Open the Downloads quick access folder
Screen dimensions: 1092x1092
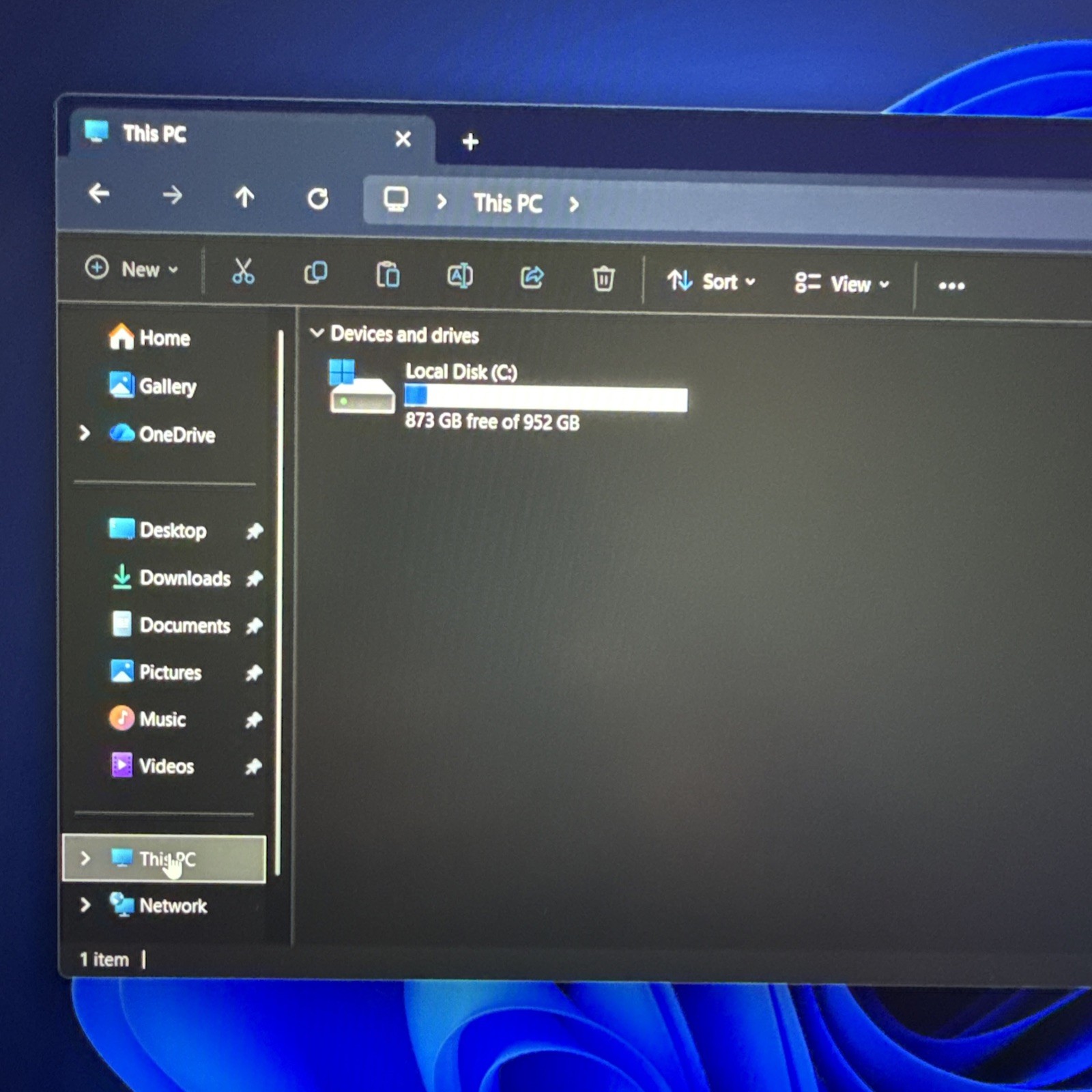[x=170, y=577]
